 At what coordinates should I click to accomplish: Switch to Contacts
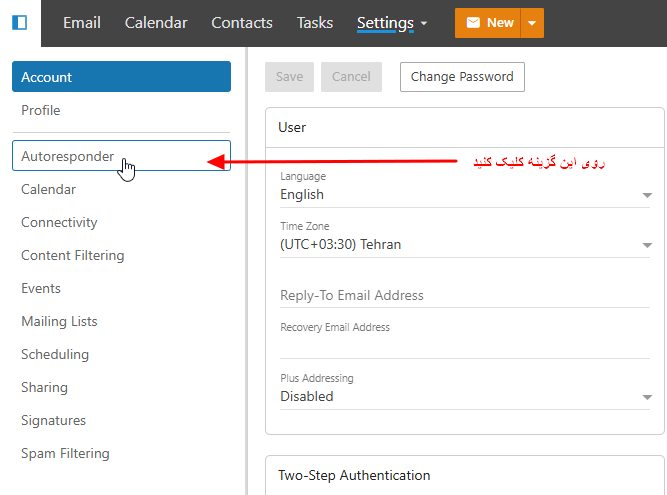coord(242,23)
